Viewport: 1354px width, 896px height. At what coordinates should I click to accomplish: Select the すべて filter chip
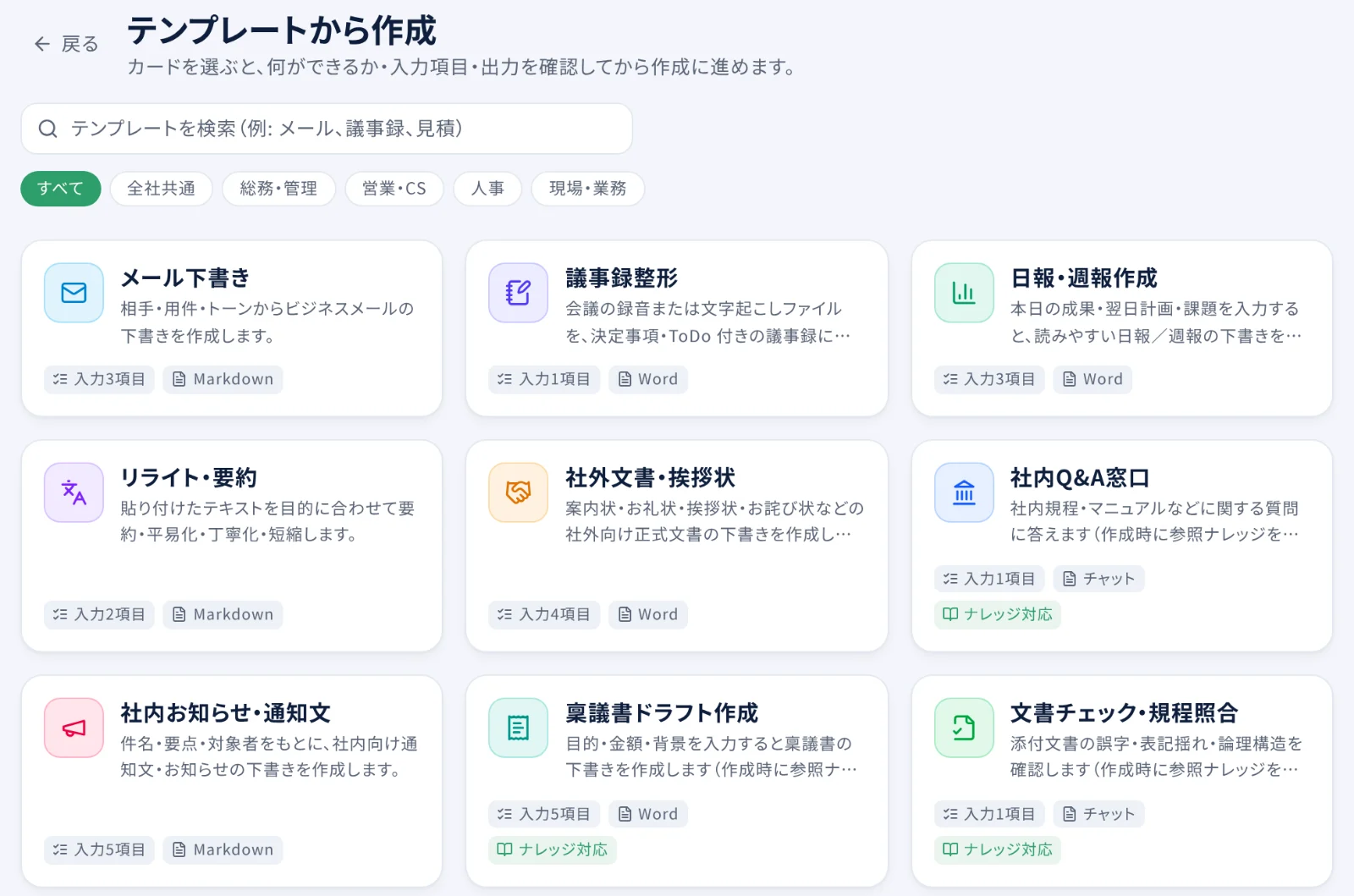click(x=61, y=189)
